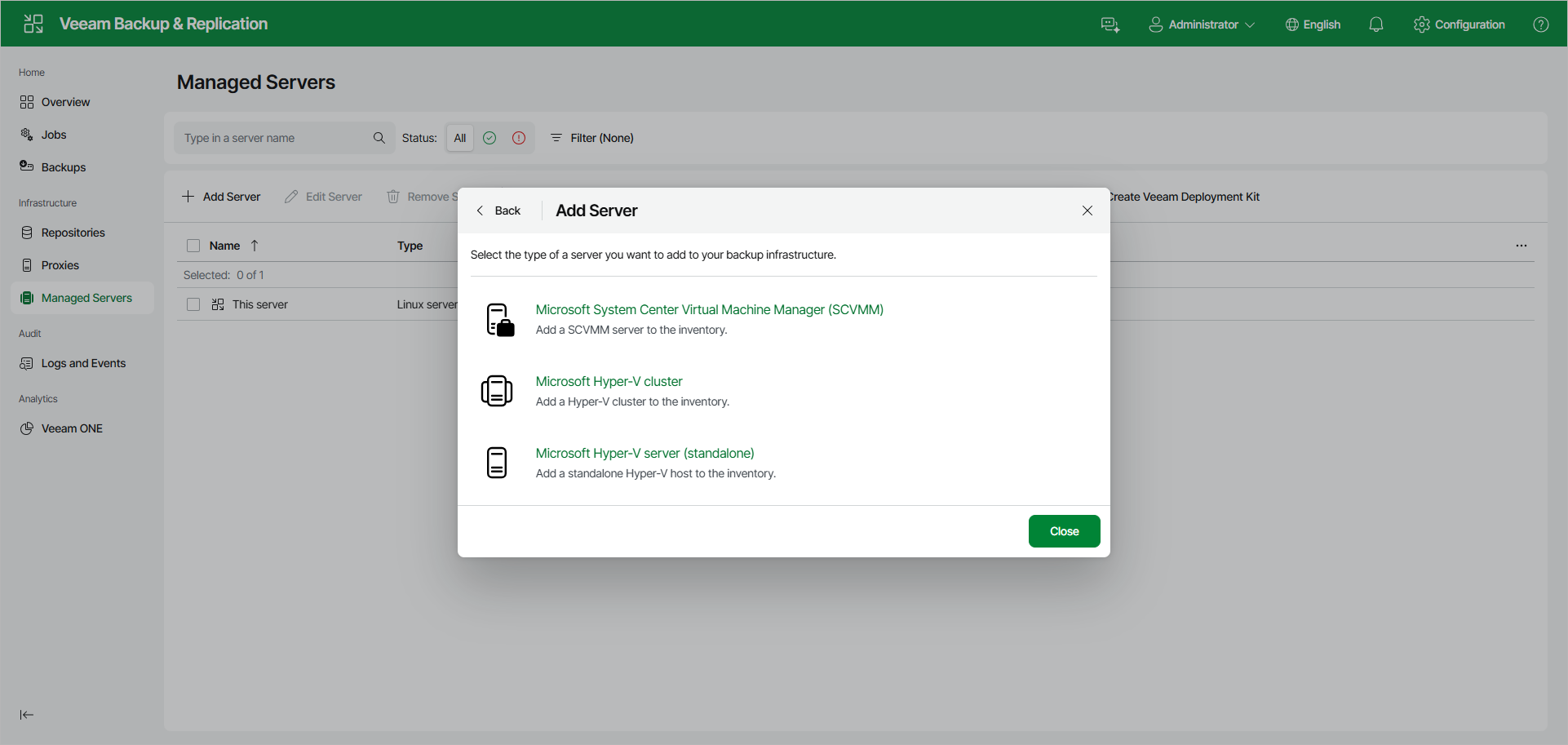This screenshot has height=745, width=1568.
Task: Collapse the sidebar using the bottom arrow icon
Action: click(27, 715)
